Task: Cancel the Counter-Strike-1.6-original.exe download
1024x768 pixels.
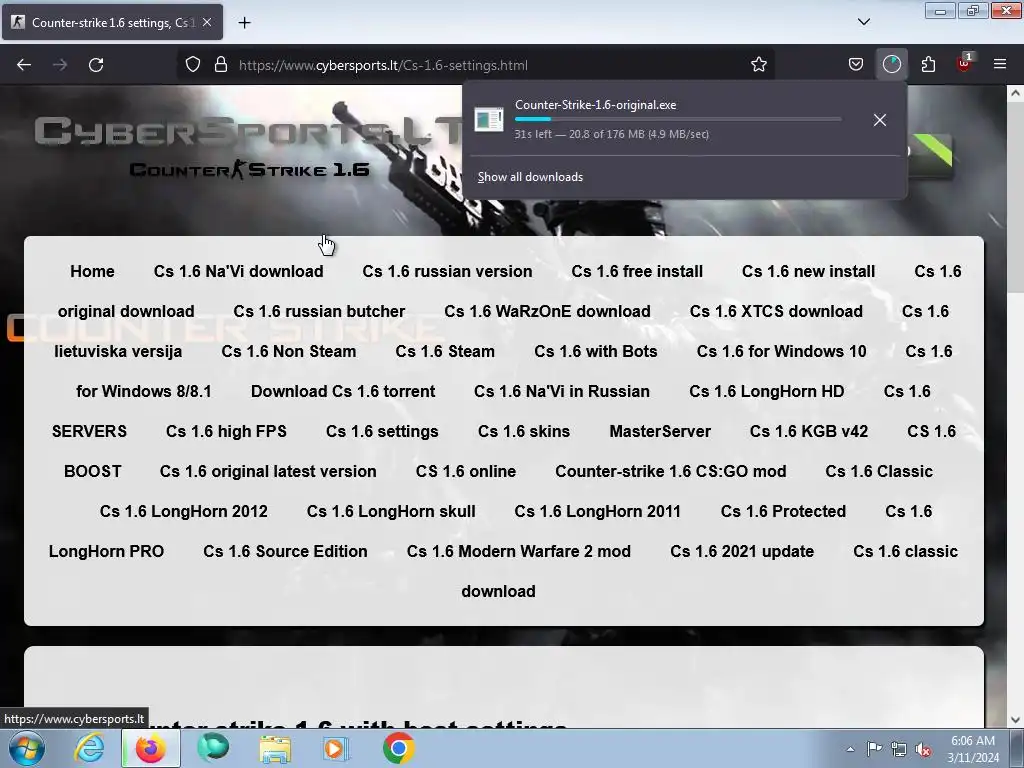Action: (x=880, y=120)
